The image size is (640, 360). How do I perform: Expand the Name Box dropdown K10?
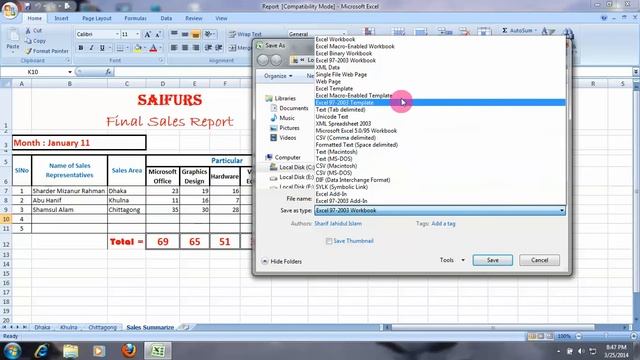[70, 72]
